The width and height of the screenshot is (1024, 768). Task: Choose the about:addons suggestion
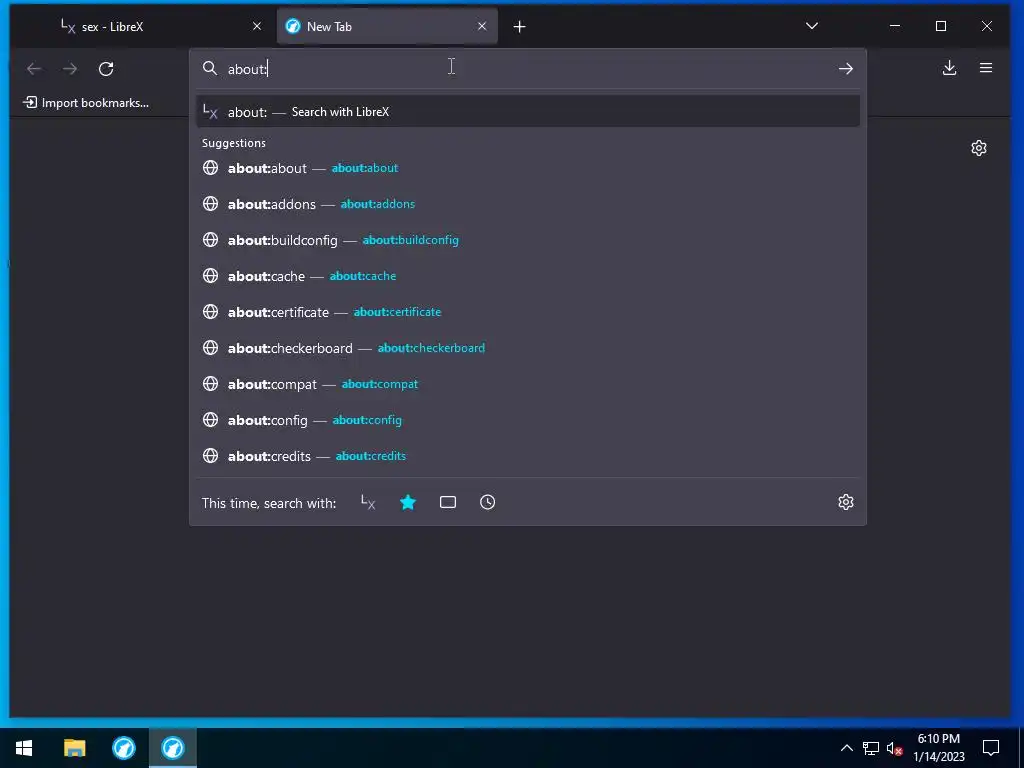(x=528, y=204)
